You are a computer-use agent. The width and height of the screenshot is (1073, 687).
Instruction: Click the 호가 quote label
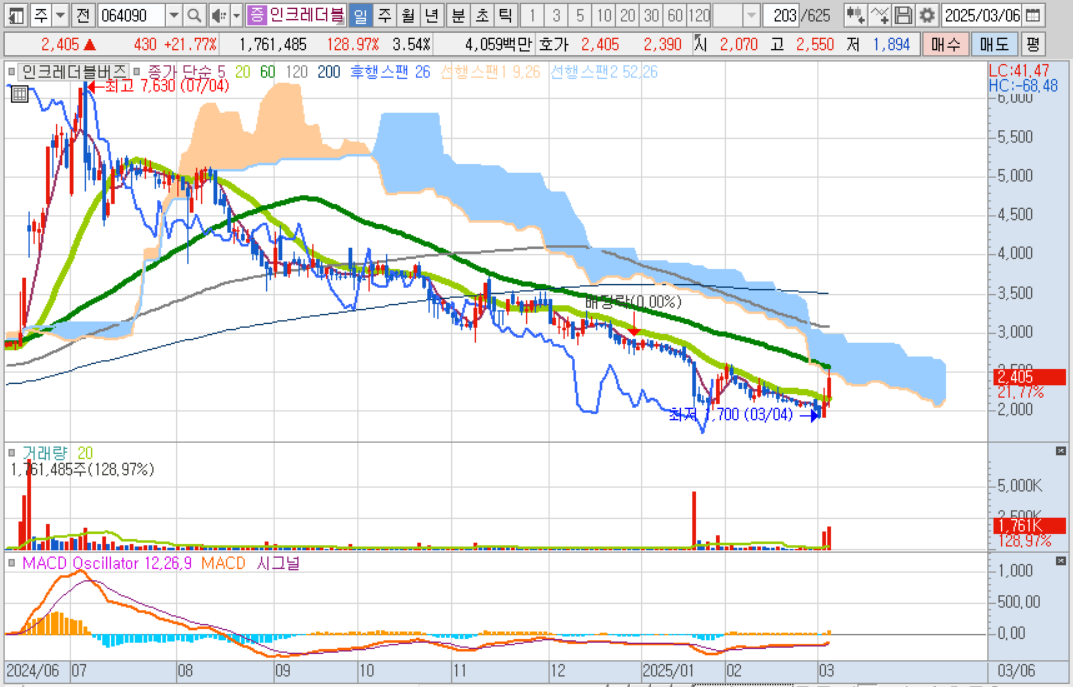[x=553, y=44]
